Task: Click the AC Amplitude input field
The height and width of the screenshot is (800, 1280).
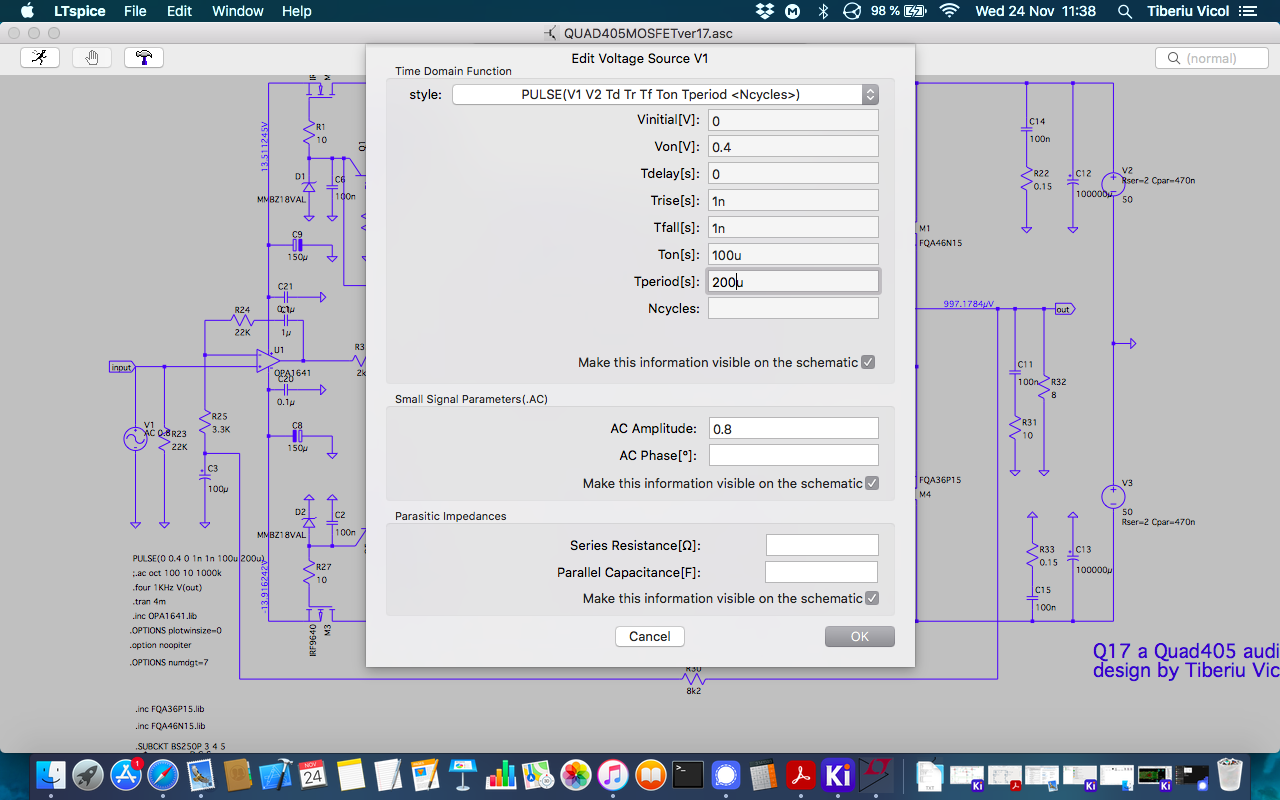Action: click(x=793, y=428)
